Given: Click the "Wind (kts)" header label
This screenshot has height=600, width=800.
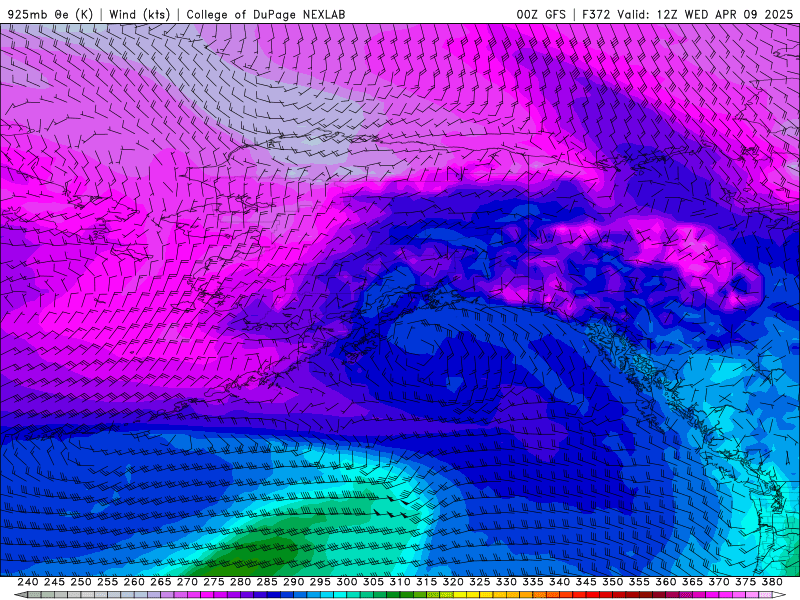Looking at the screenshot, I should point(139,14).
